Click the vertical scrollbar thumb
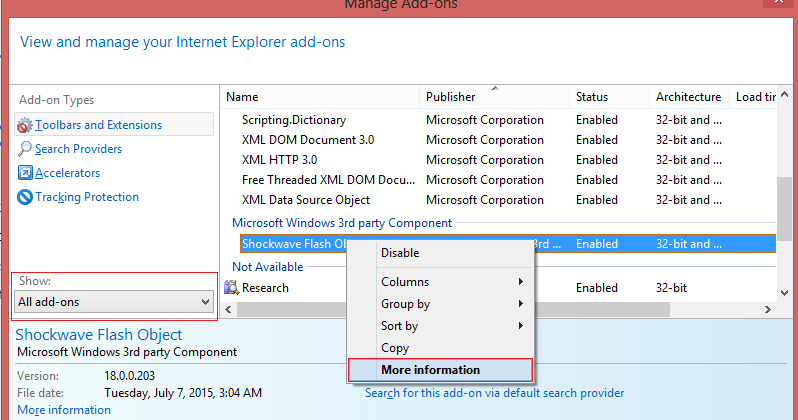Screen dimensions: 798x420 pos(785,208)
